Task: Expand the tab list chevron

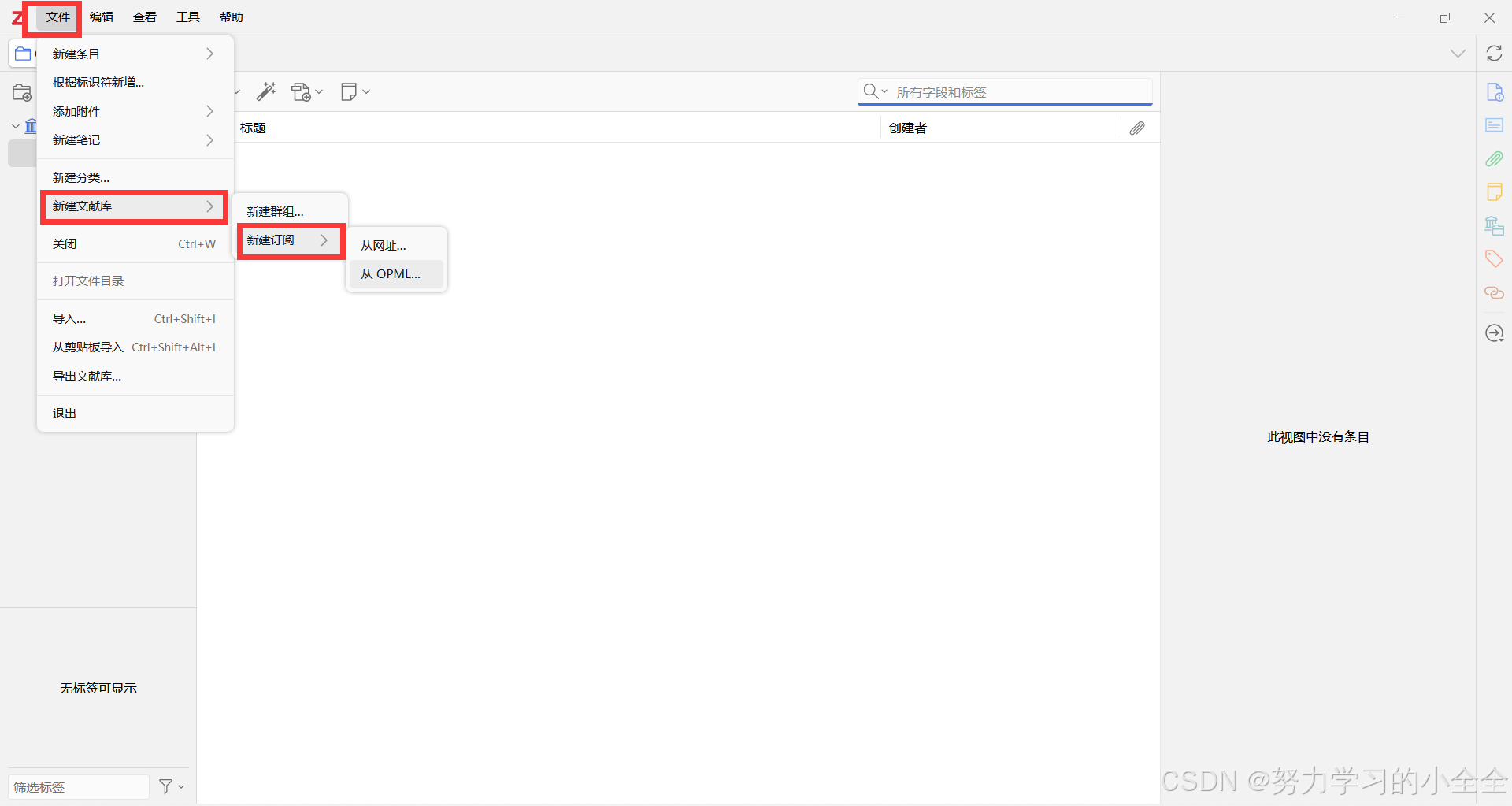Action: pyautogui.click(x=1458, y=54)
